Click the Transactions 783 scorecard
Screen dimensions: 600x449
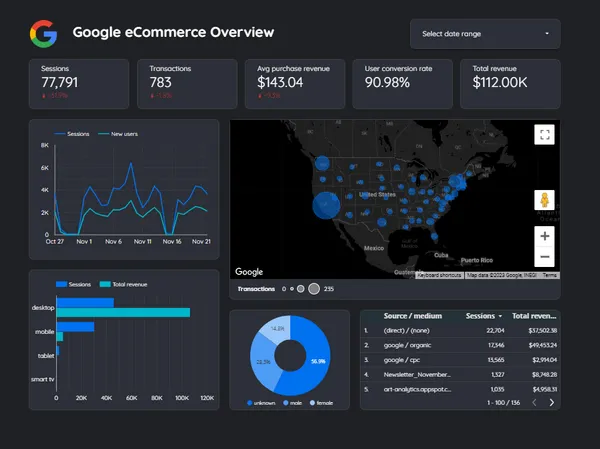click(x=187, y=84)
